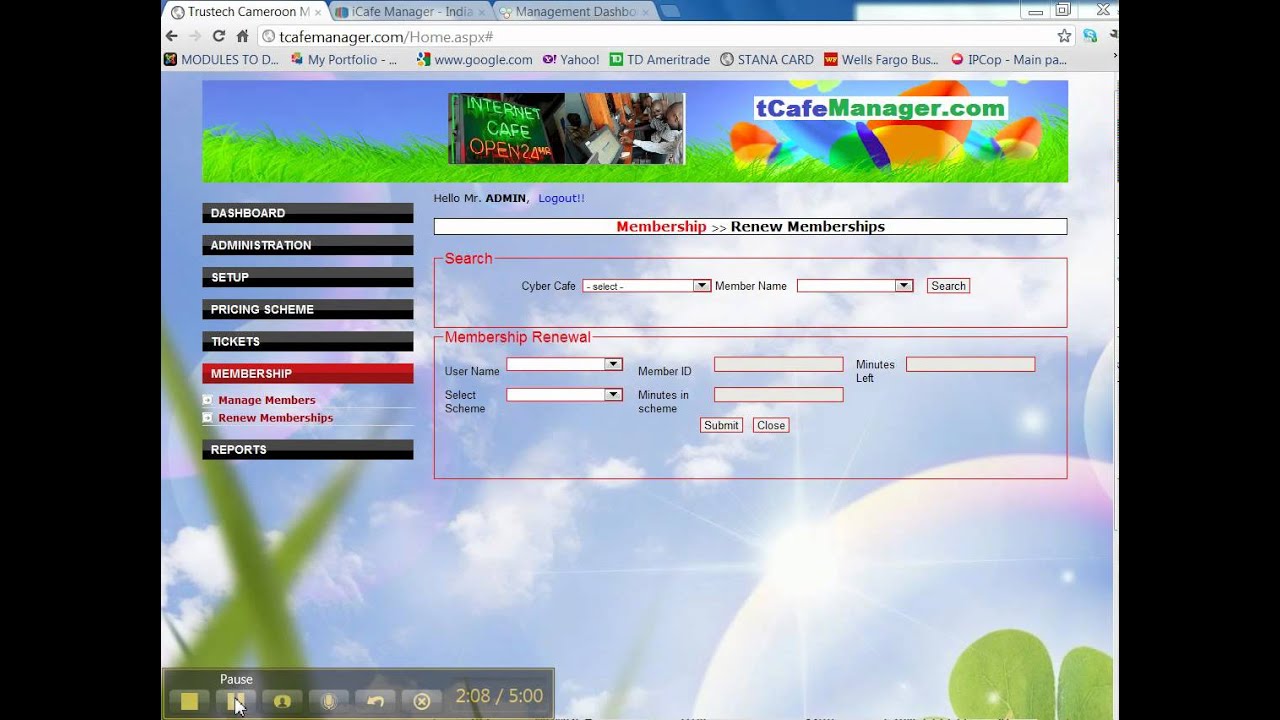Click the Logout!! link
This screenshot has height=720, width=1280.
click(x=561, y=198)
